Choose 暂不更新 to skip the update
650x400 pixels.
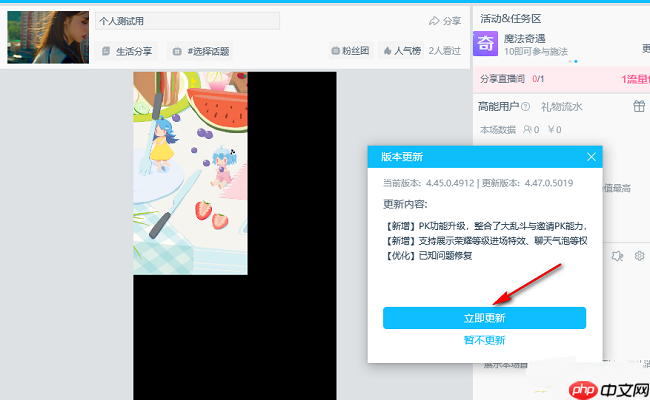(x=484, y=340)
